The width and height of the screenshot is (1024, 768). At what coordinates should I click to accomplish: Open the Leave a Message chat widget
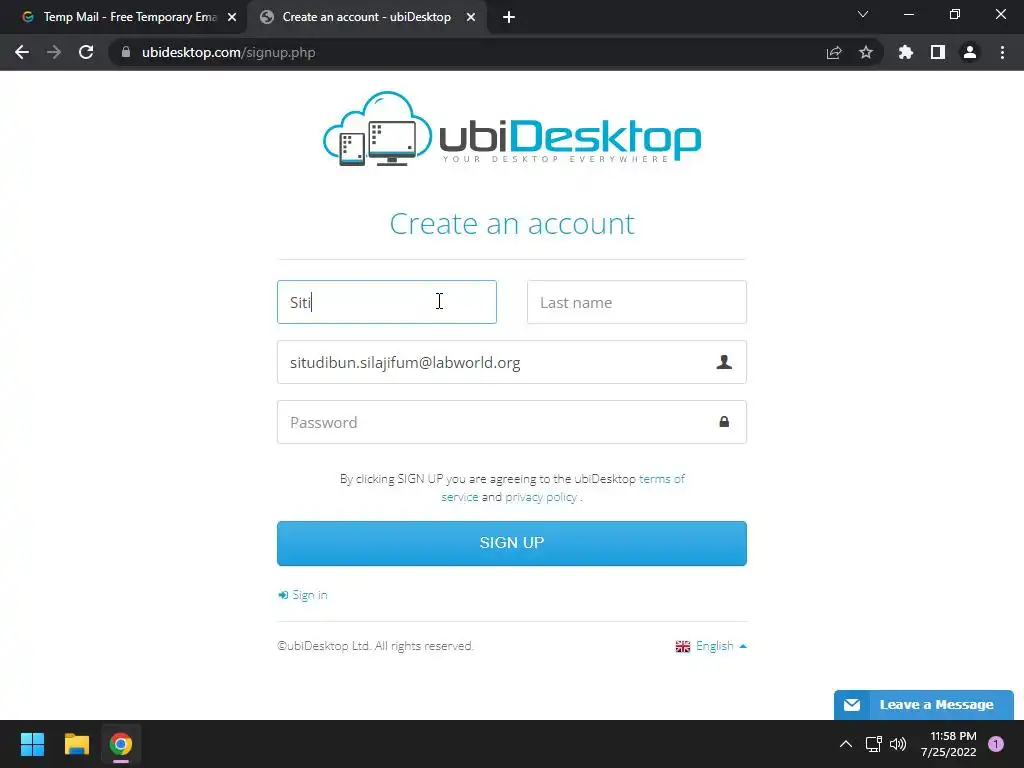tap(923, 705)
